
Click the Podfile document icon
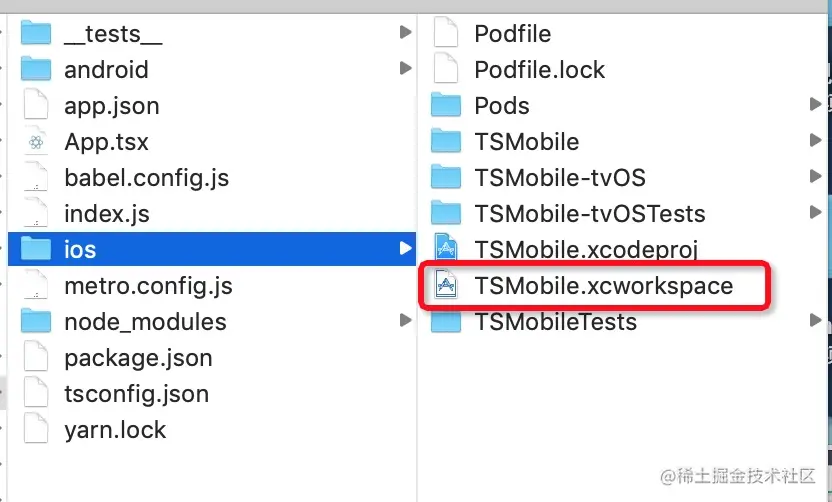click(446, 33)
